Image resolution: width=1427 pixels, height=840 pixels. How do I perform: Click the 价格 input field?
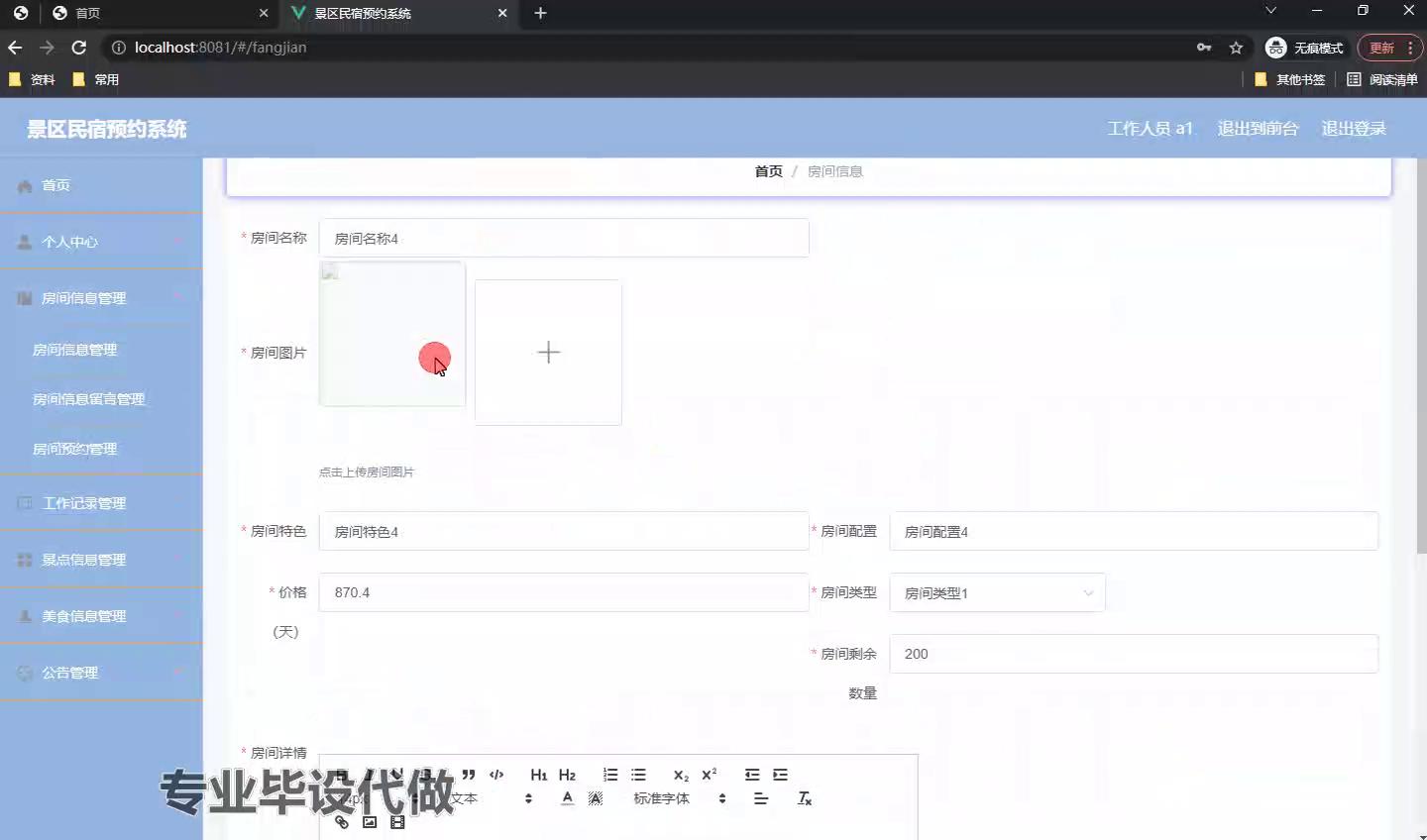(x=563, y=592)
